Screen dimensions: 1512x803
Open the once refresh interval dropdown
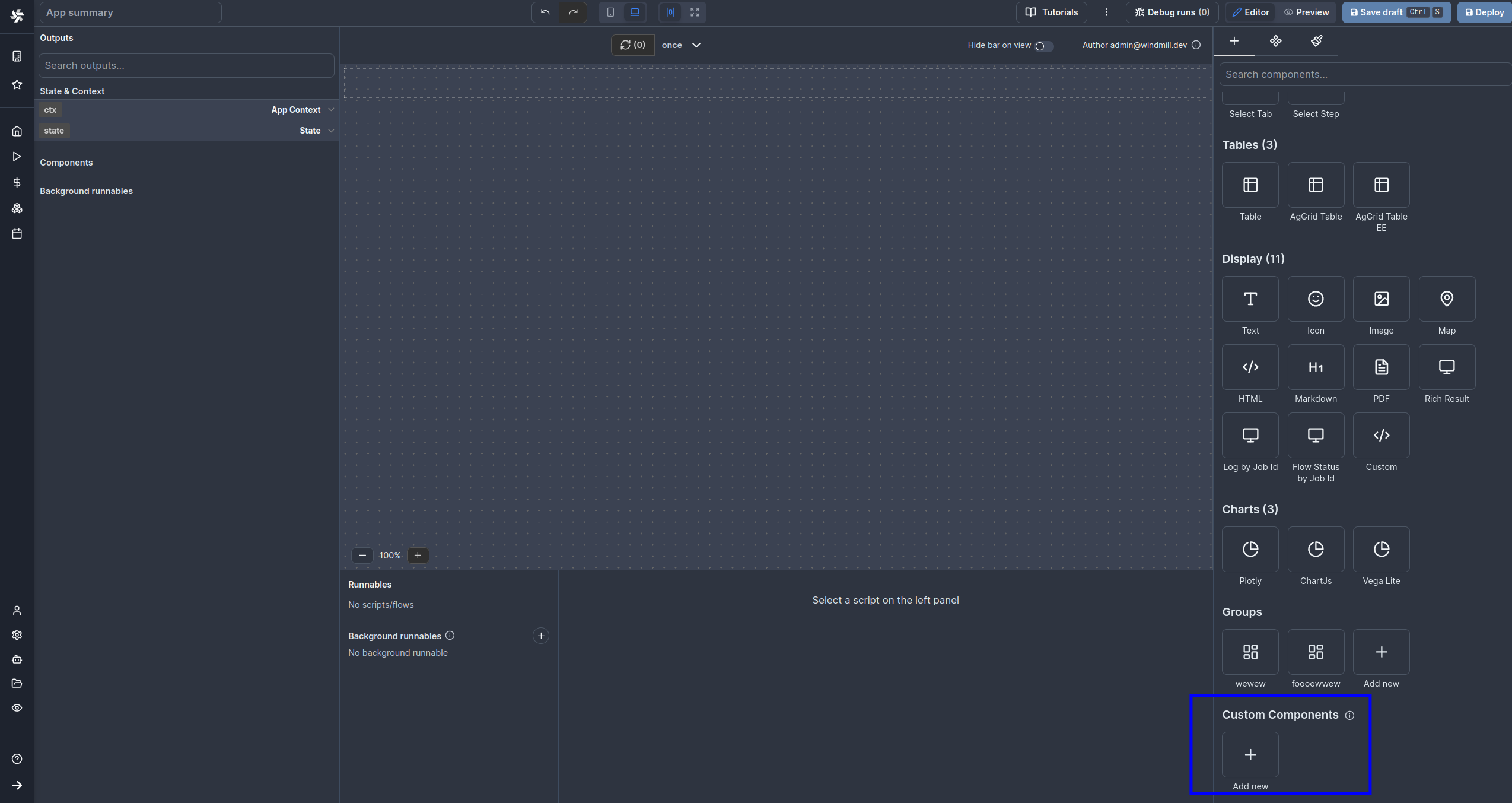681,45
